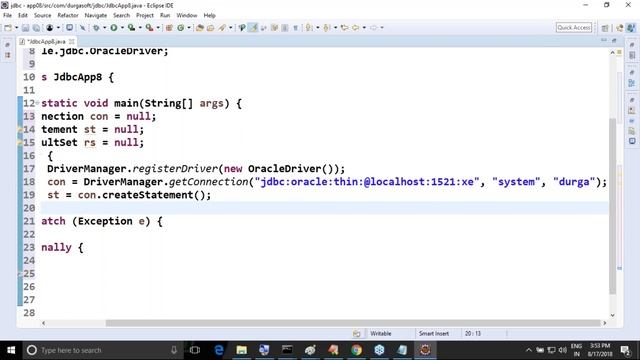The width and height of the screenshot is (640, 360).
Task: Close the JdbcApp8.java editor tab
Action: click(72, 42)
